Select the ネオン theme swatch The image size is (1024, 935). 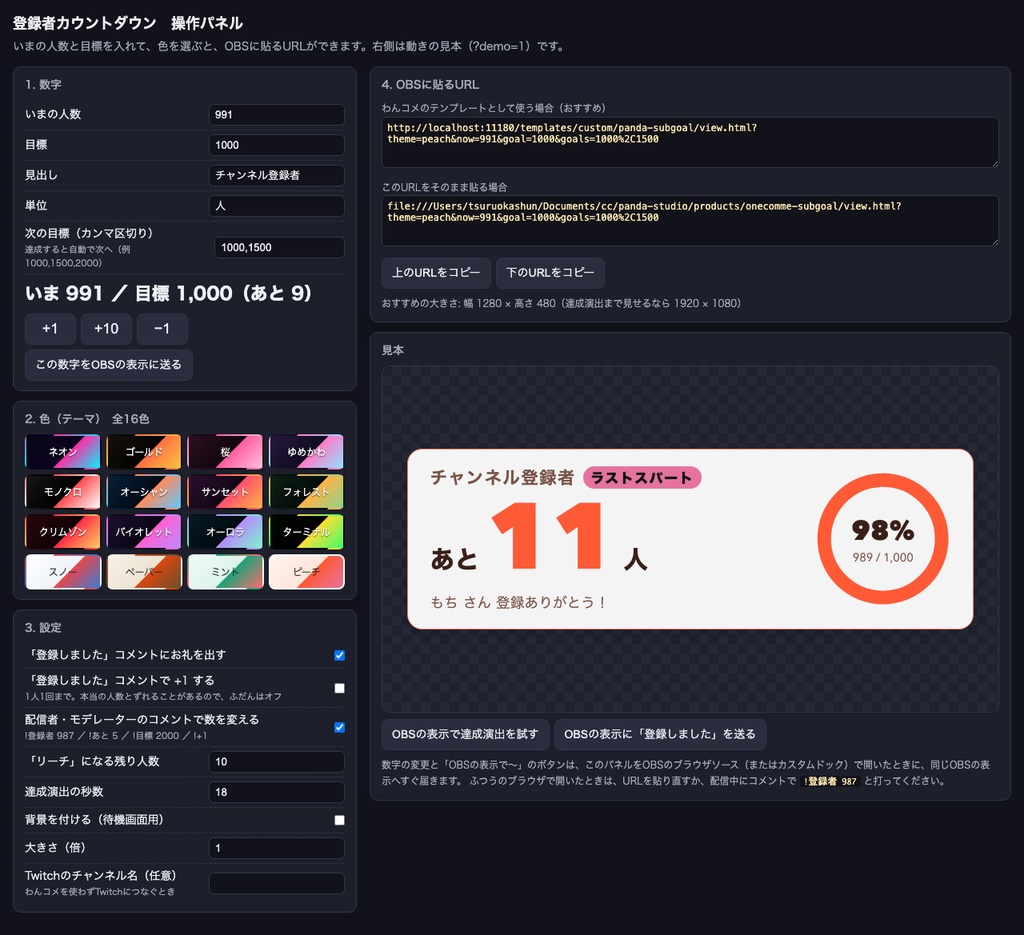(x=63, y=452)
